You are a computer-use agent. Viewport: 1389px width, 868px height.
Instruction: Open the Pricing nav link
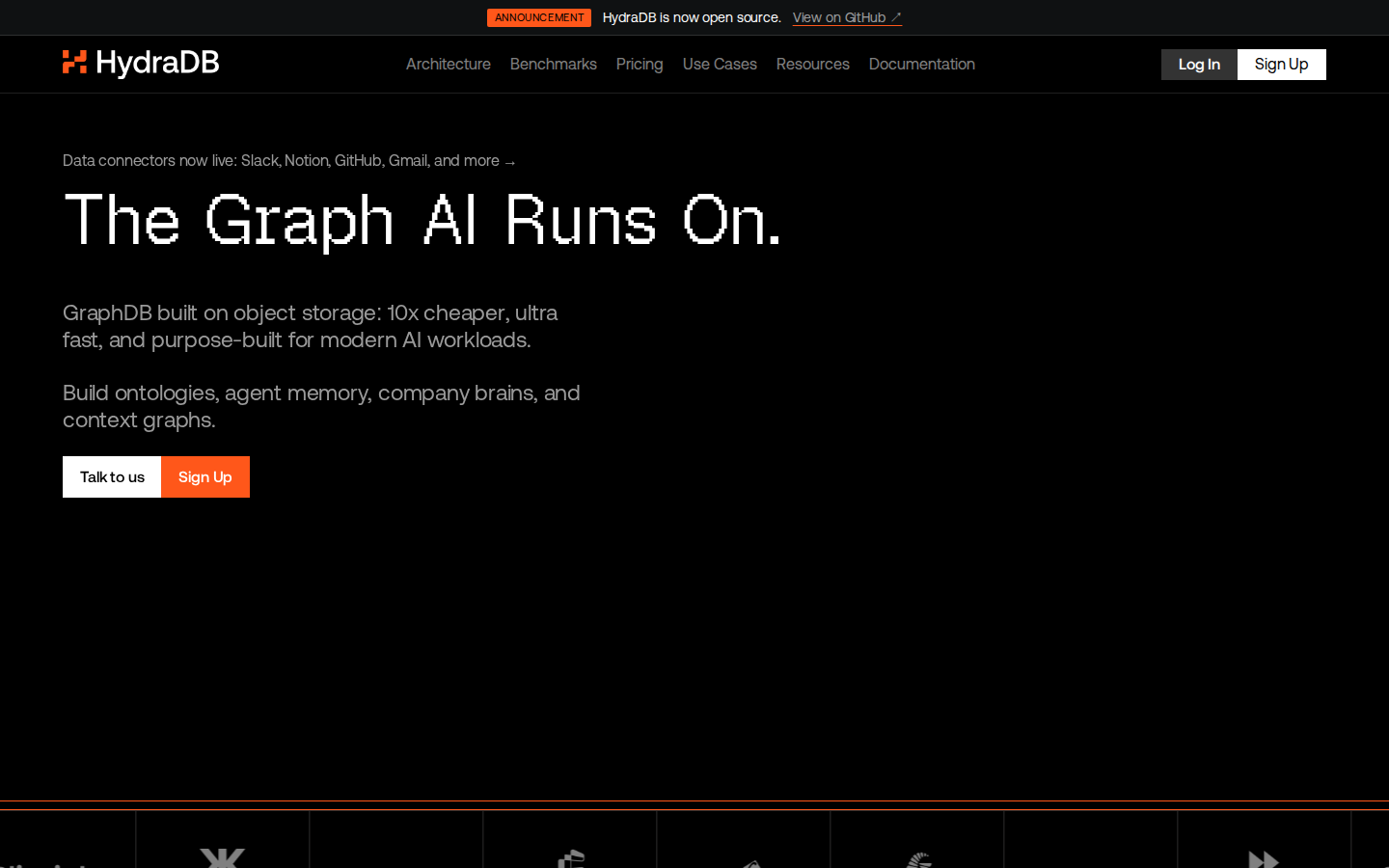(x=640, y=64)
